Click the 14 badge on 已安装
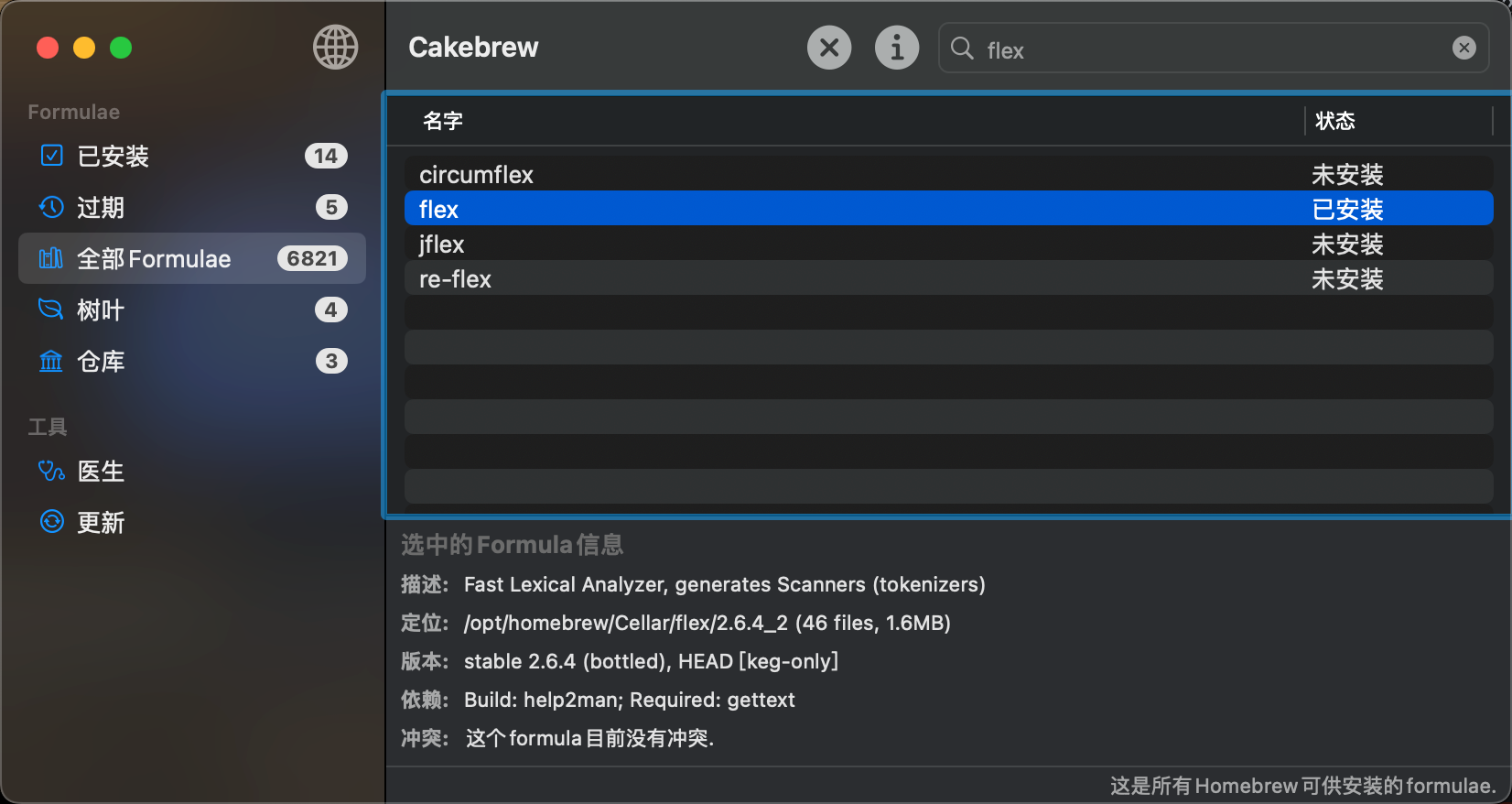 click(x=326, y=156)
